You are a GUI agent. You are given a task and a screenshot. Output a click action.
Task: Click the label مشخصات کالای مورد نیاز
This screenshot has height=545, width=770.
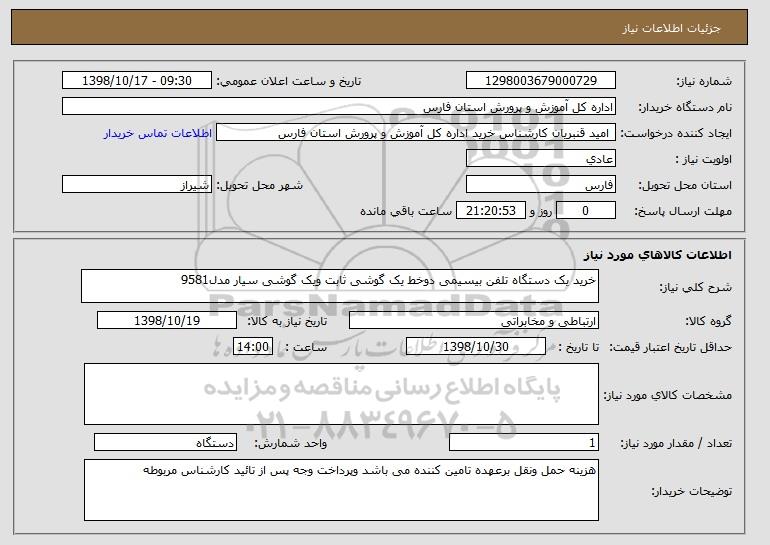[x=668, y=395]
